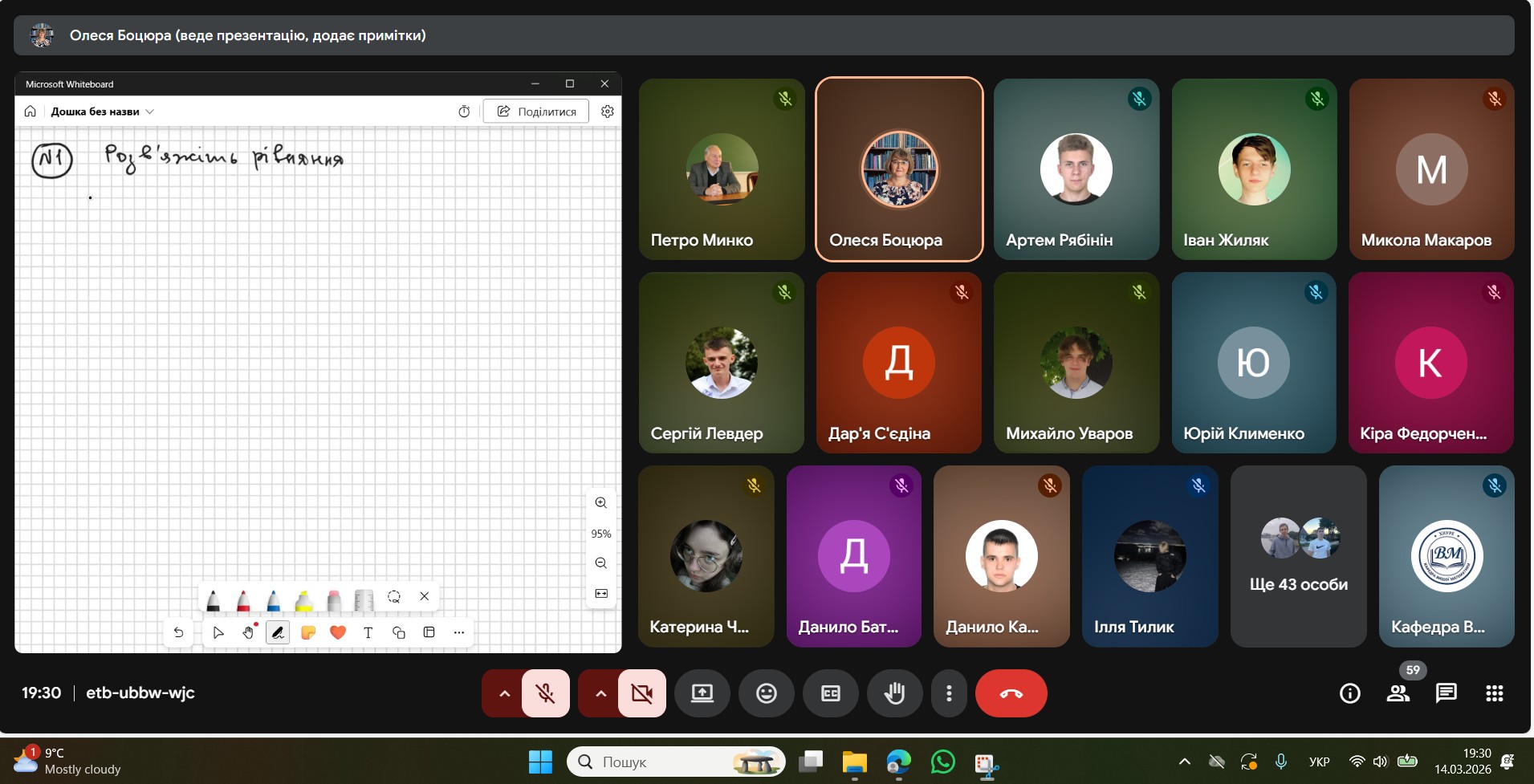Click the raise hand icon
Viewport: 1534px width, 784px height.
pyautogui.click(x=894, y=693)
